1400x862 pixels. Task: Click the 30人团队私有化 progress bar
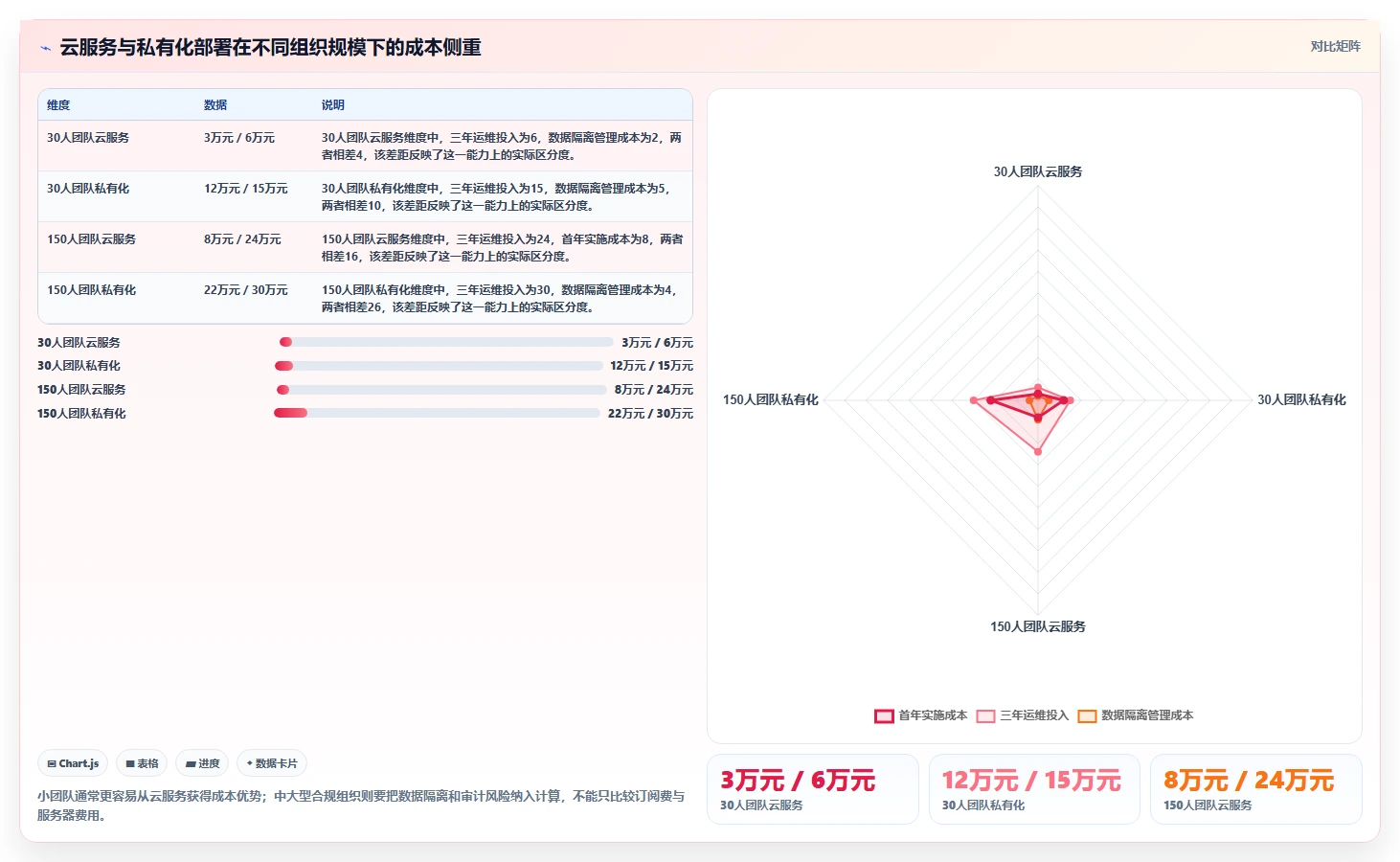point(439,366)
